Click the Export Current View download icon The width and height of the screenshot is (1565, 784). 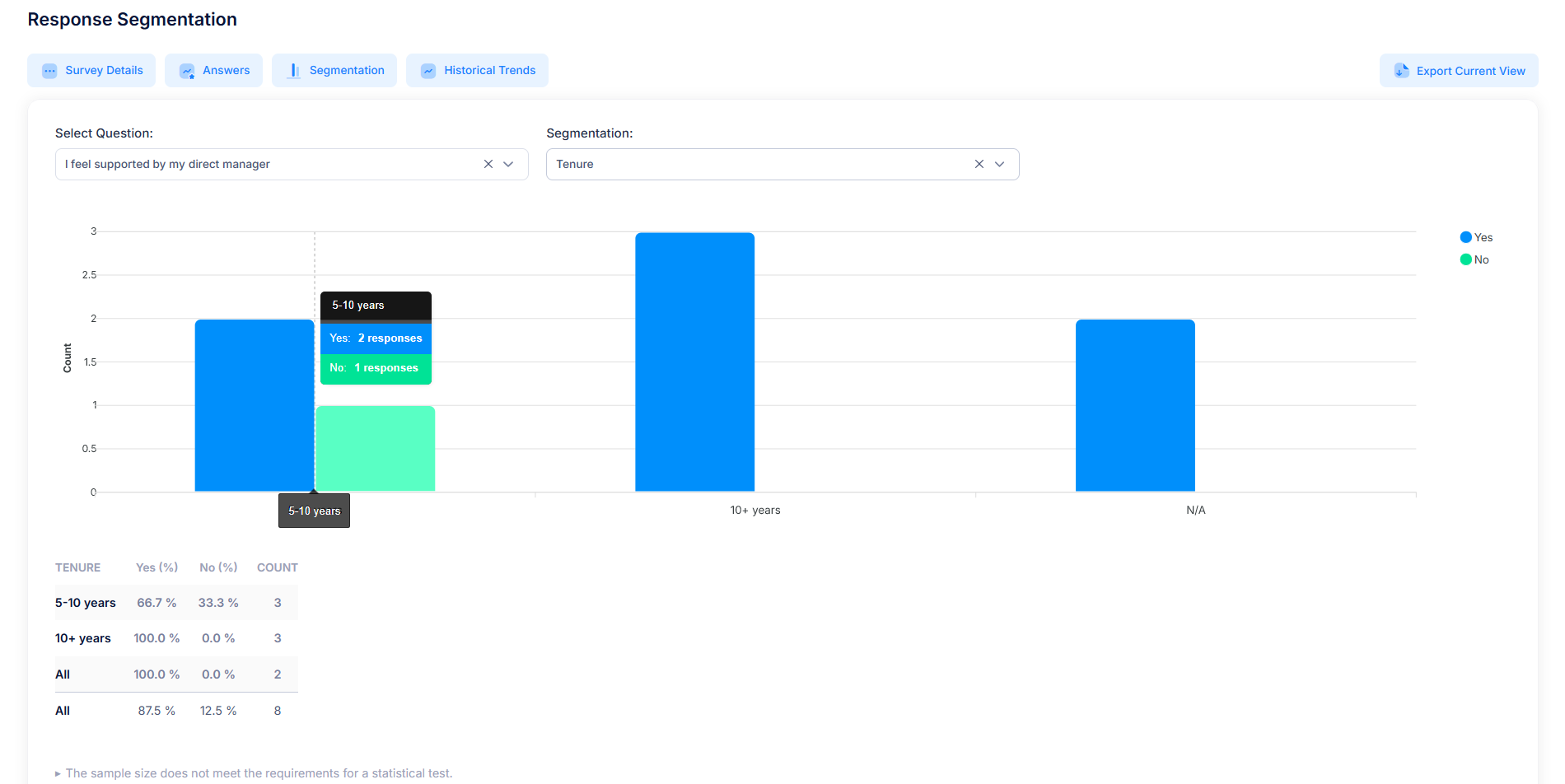tap(1401, 71)
